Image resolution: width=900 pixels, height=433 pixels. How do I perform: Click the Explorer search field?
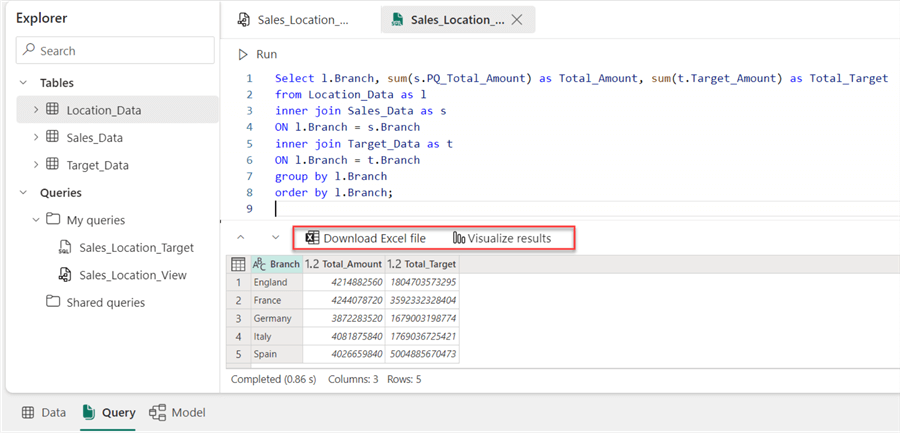point(115,51)
